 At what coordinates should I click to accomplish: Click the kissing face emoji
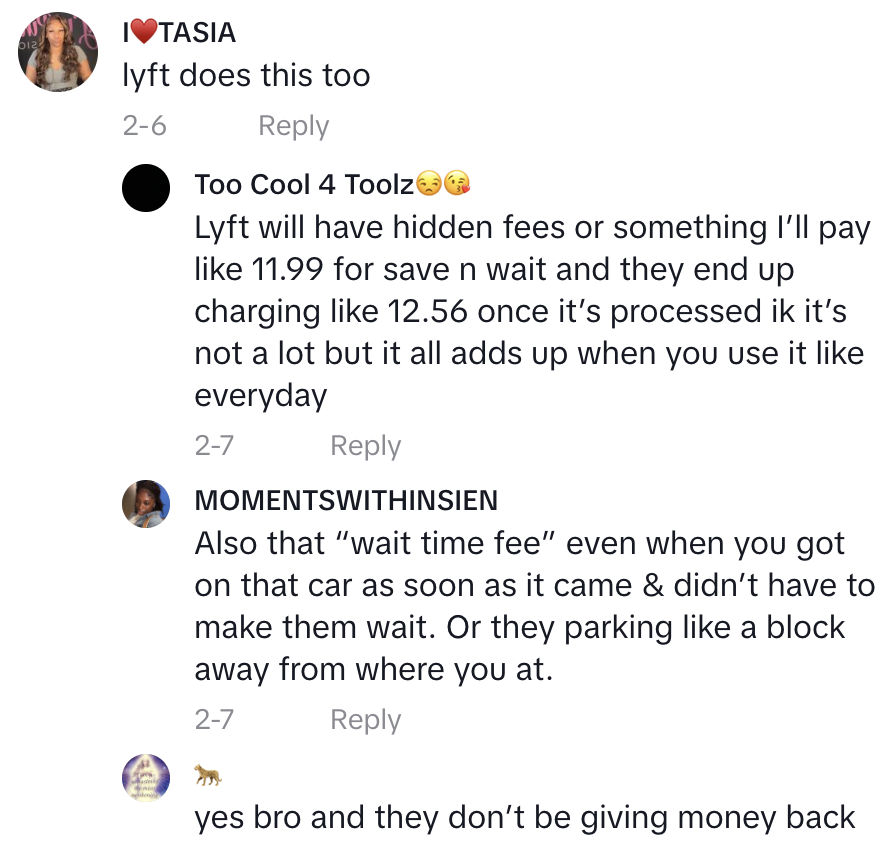[x=457, y=185]
